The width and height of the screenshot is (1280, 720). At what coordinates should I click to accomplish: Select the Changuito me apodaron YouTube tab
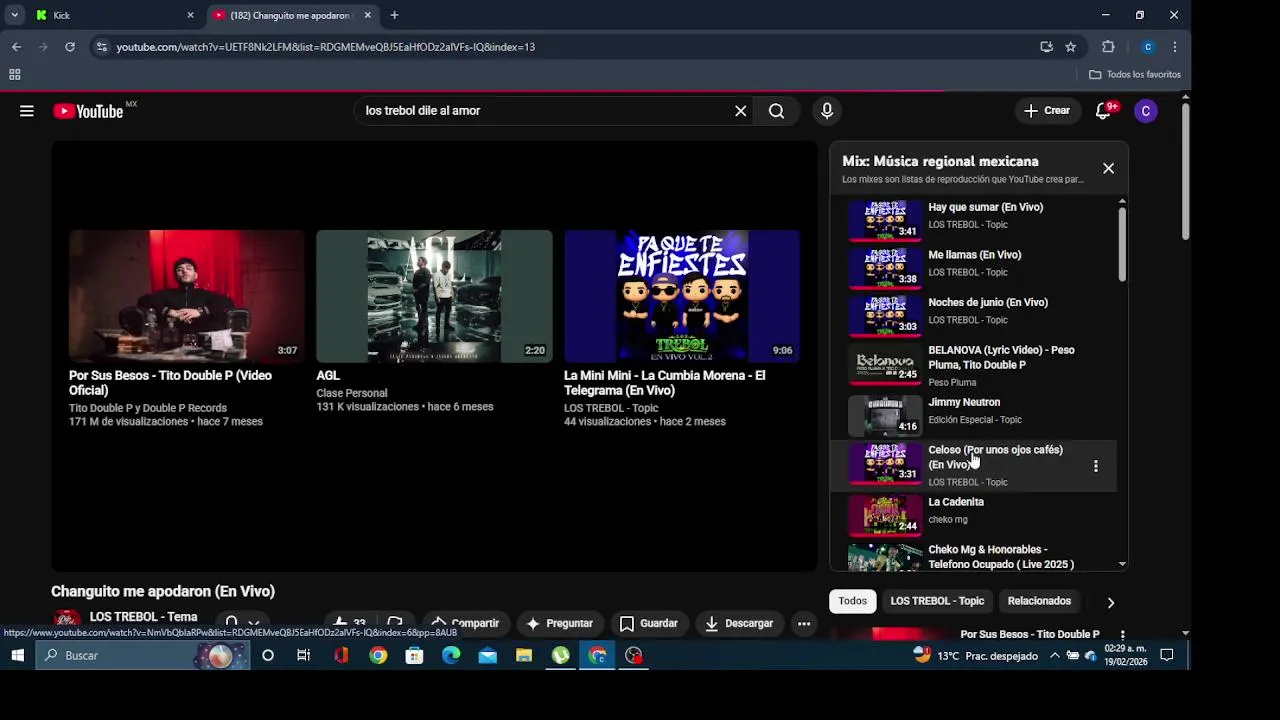point(288,15)
